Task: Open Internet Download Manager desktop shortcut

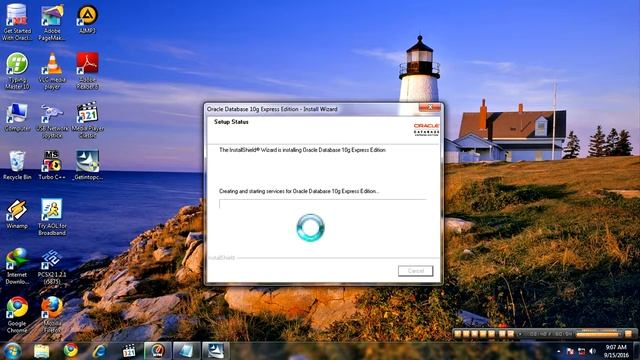Action: point(17,266)
